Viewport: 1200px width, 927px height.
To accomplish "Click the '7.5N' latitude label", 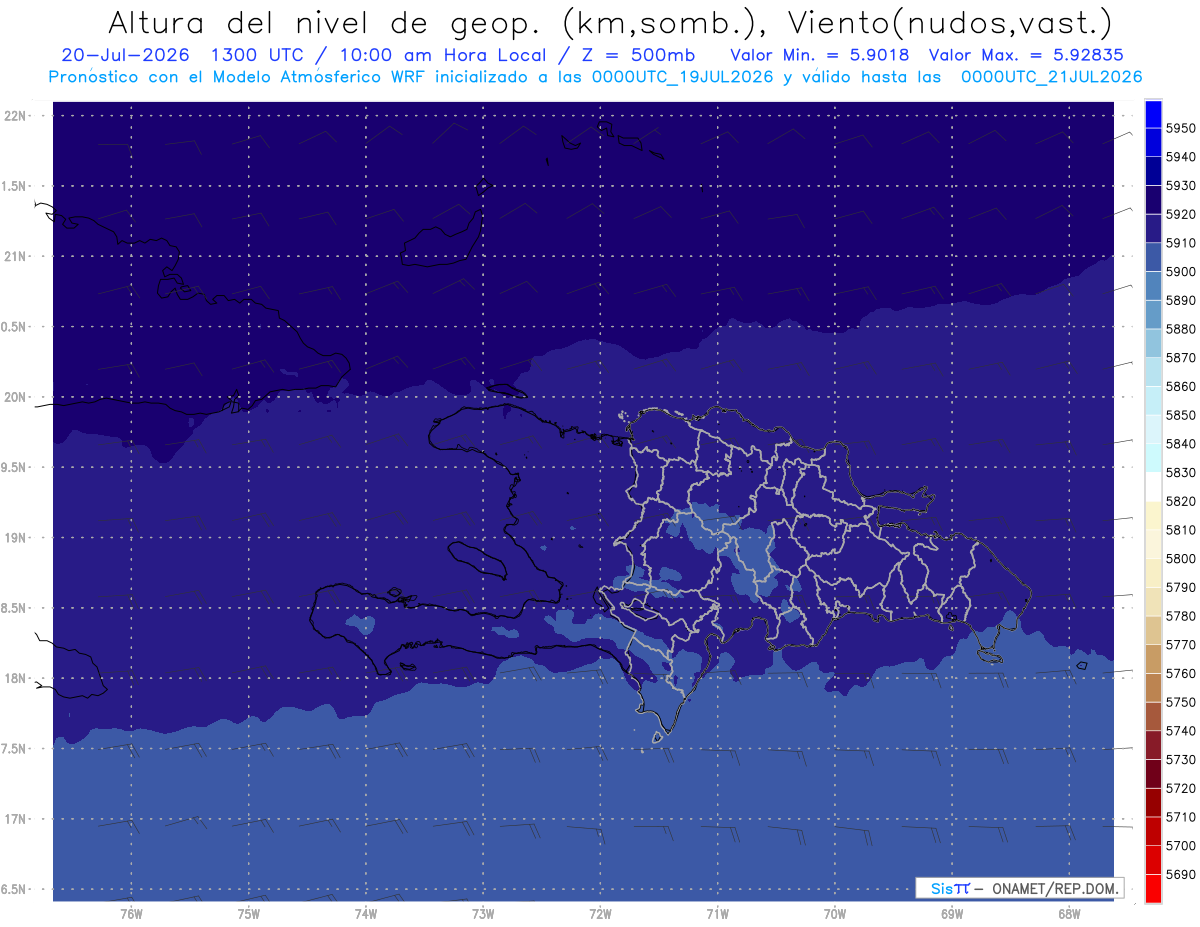I will [15, 749].
